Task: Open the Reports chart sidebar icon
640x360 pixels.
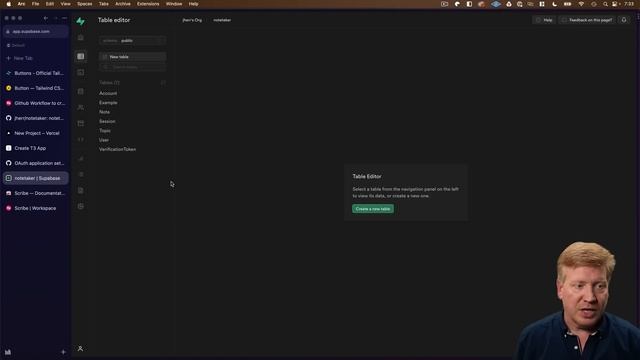Action: tap(81, 158)
